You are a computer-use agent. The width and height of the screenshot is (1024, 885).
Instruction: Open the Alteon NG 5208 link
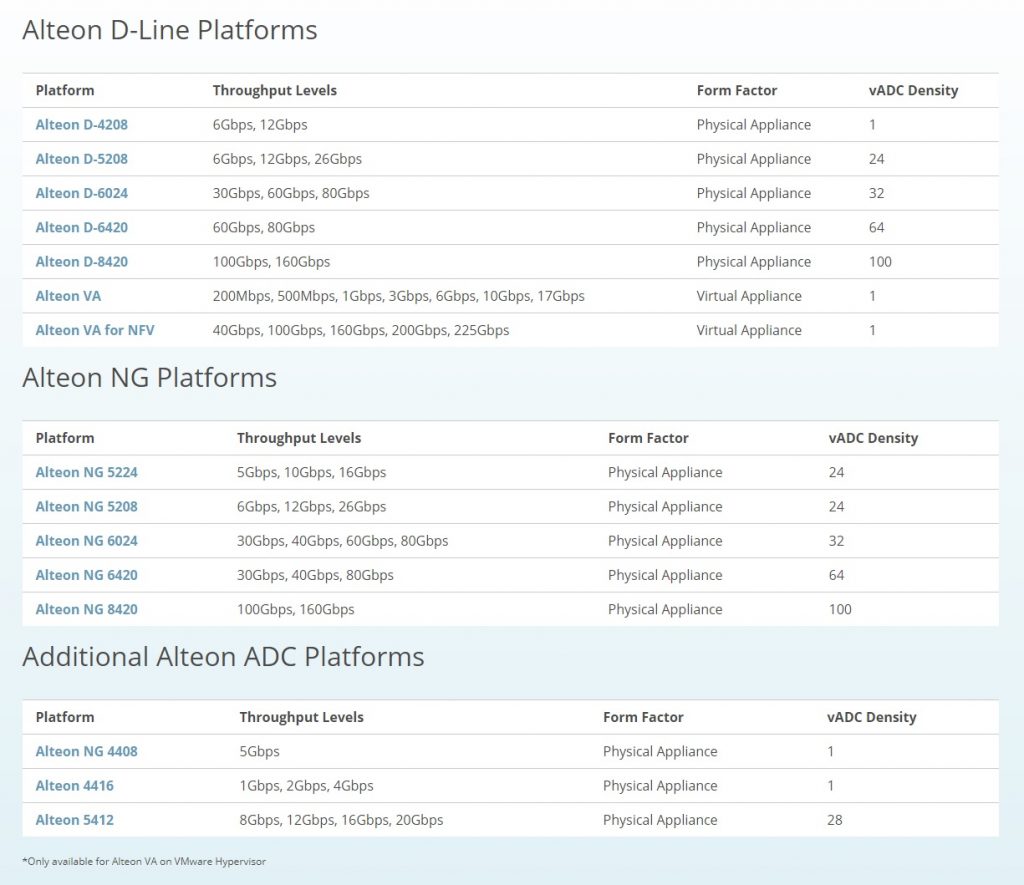87,507
